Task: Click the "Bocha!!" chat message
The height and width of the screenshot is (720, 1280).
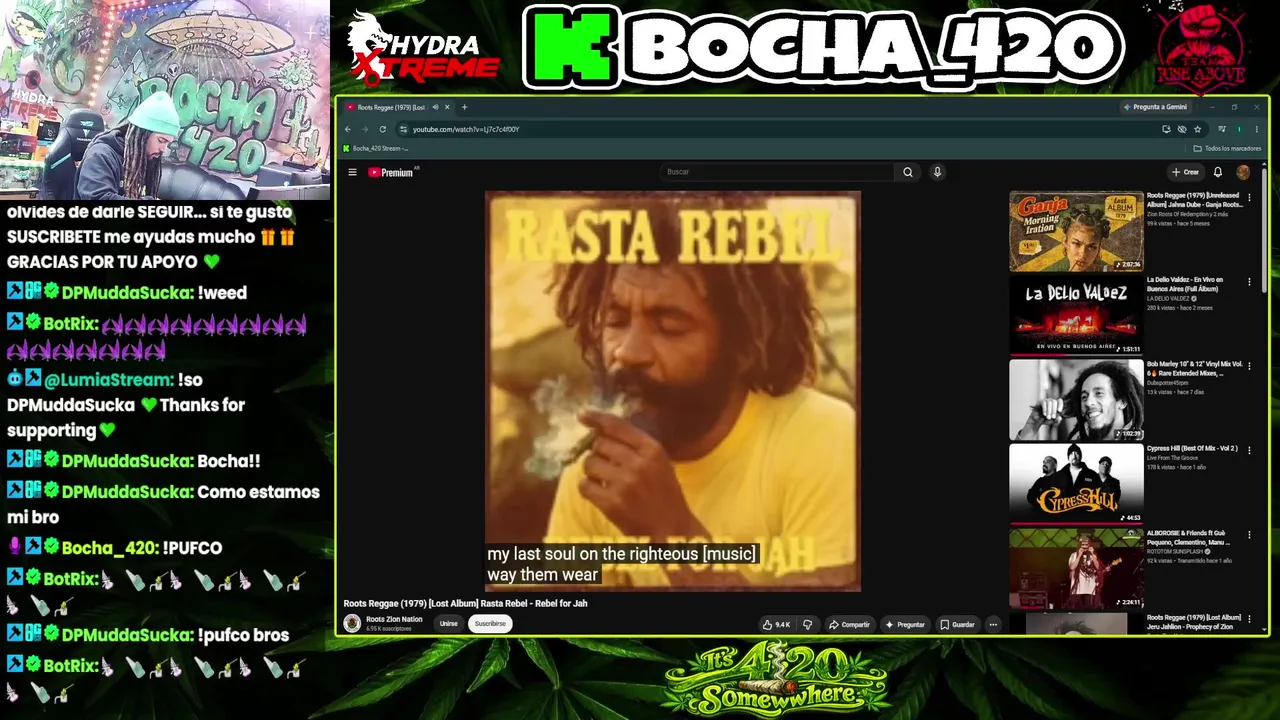Action: [x=229, y=461]
